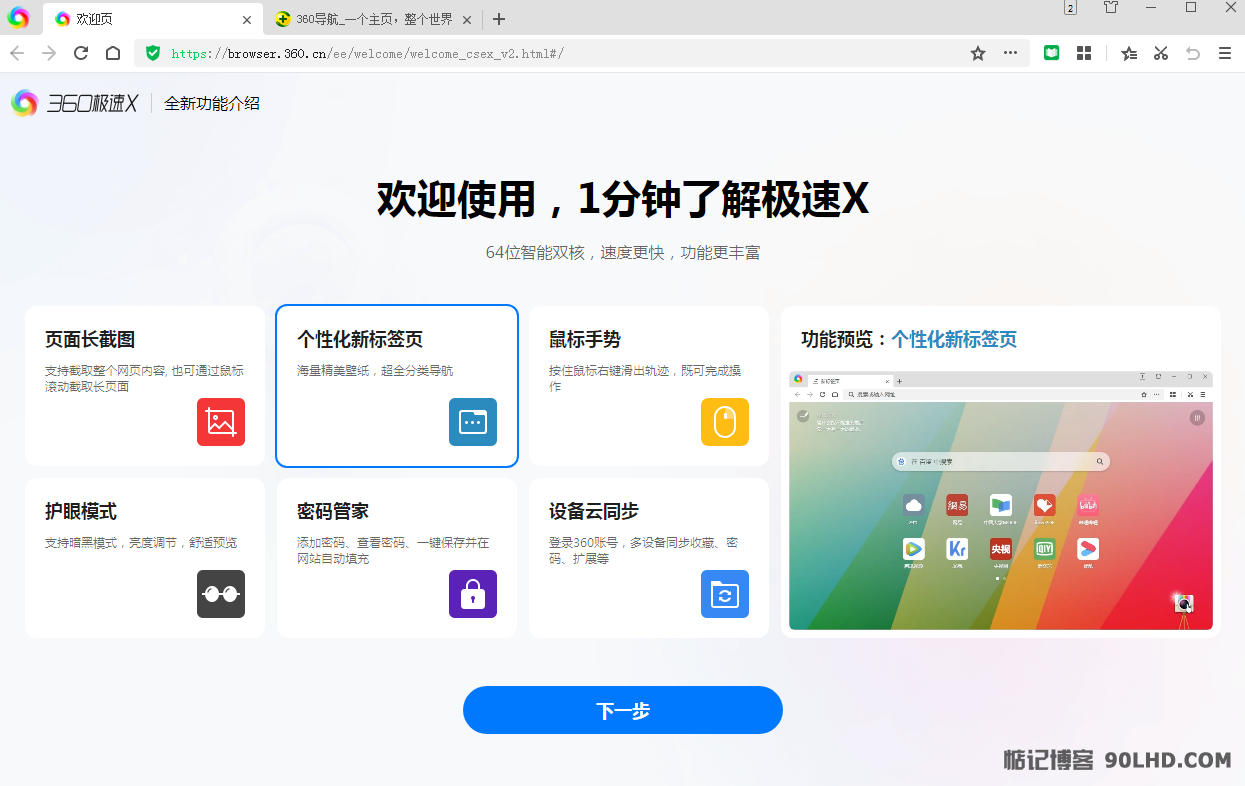Click the blue new tab page icon
Image resolution: width=1245 pixels, height=786 pixels.
473,422
